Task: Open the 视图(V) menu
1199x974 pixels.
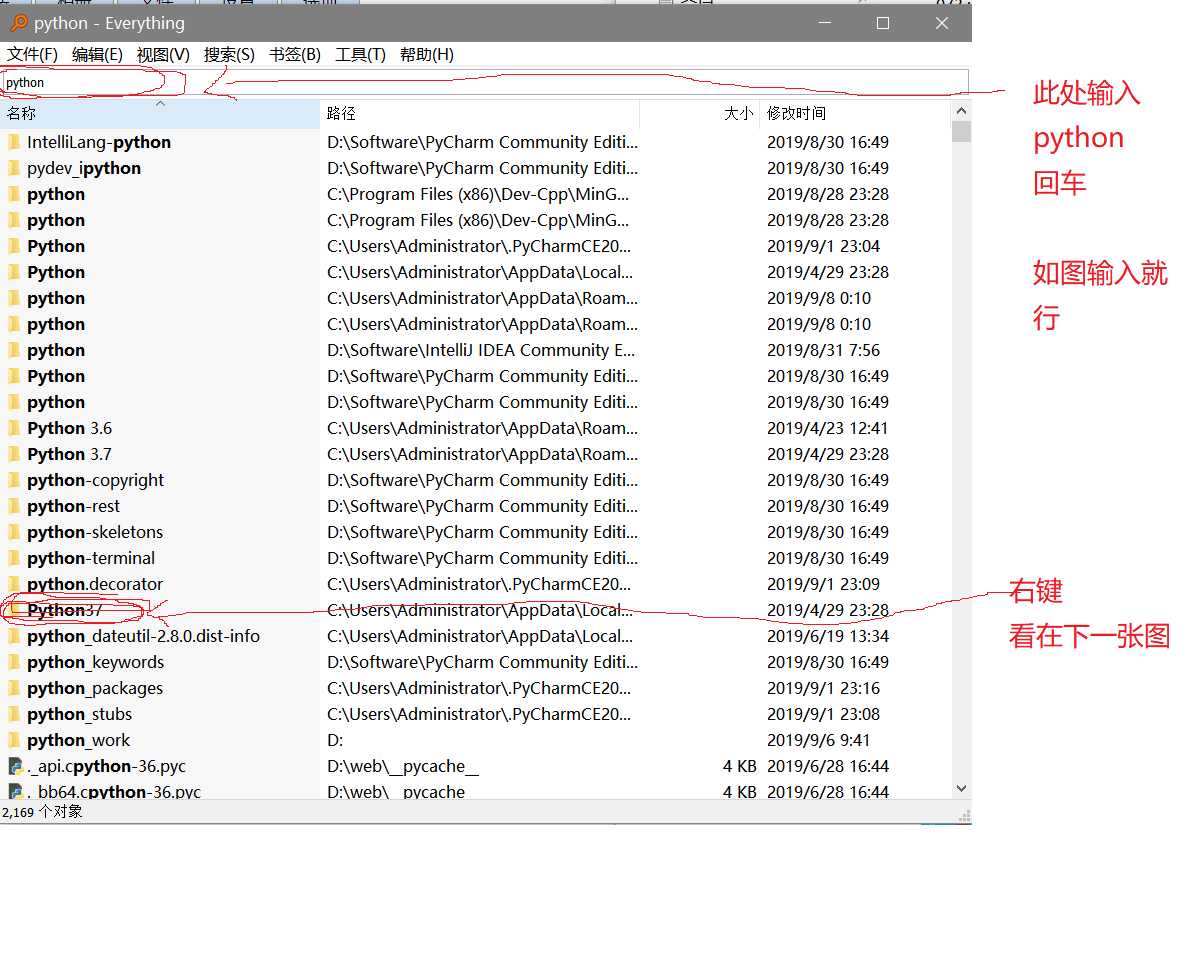Action: coord(163,55)
